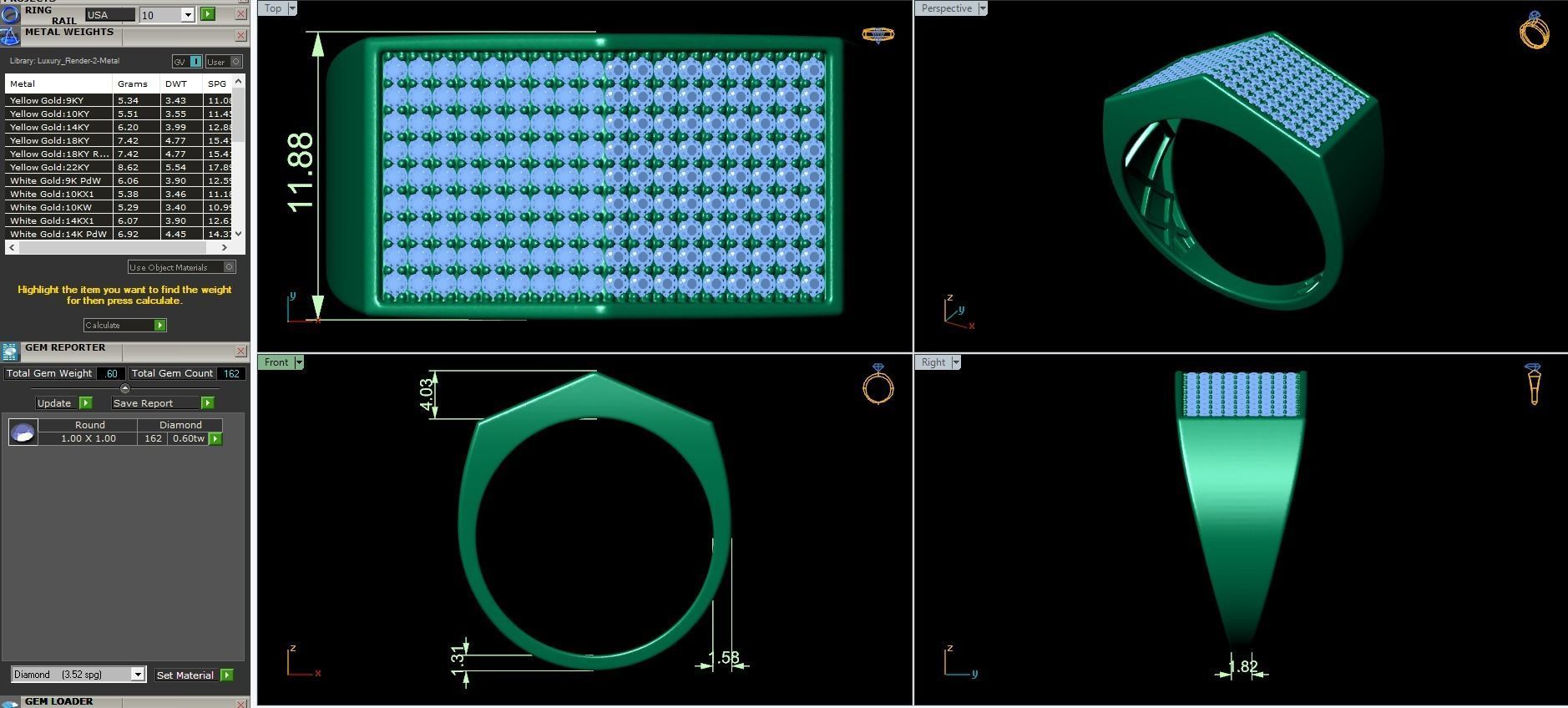This screenshot has width=1568, height=708.
Task: Close the Gem Loader panel
Action: 241,703
